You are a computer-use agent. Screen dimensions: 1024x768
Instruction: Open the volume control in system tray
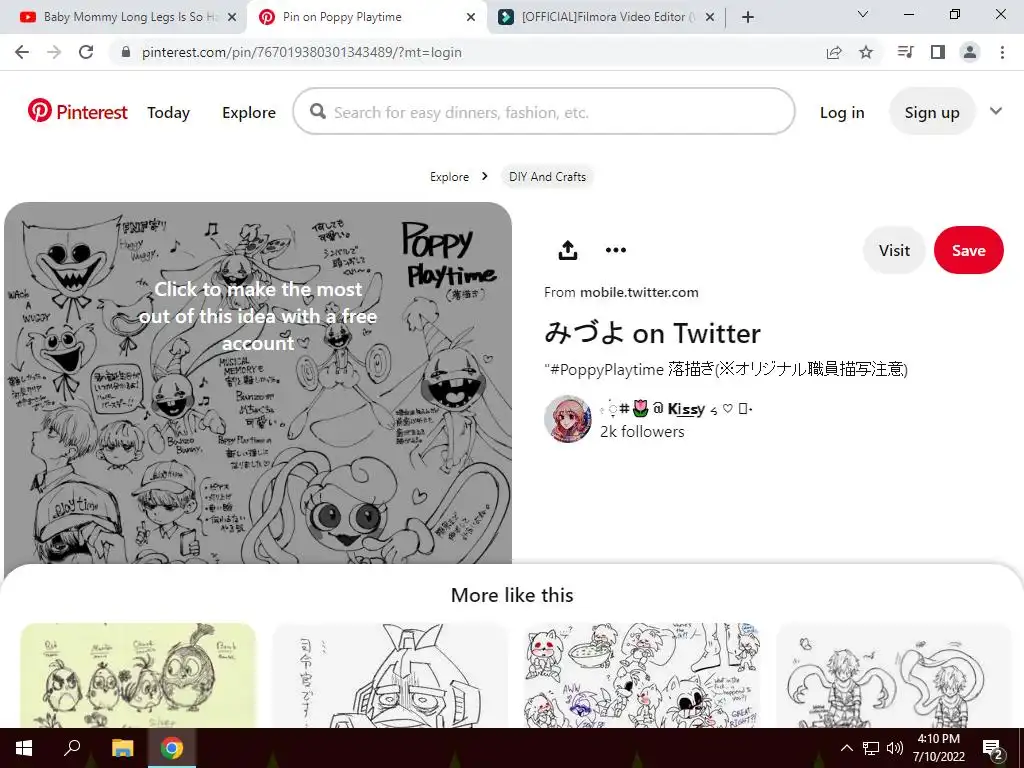point(895,748)
